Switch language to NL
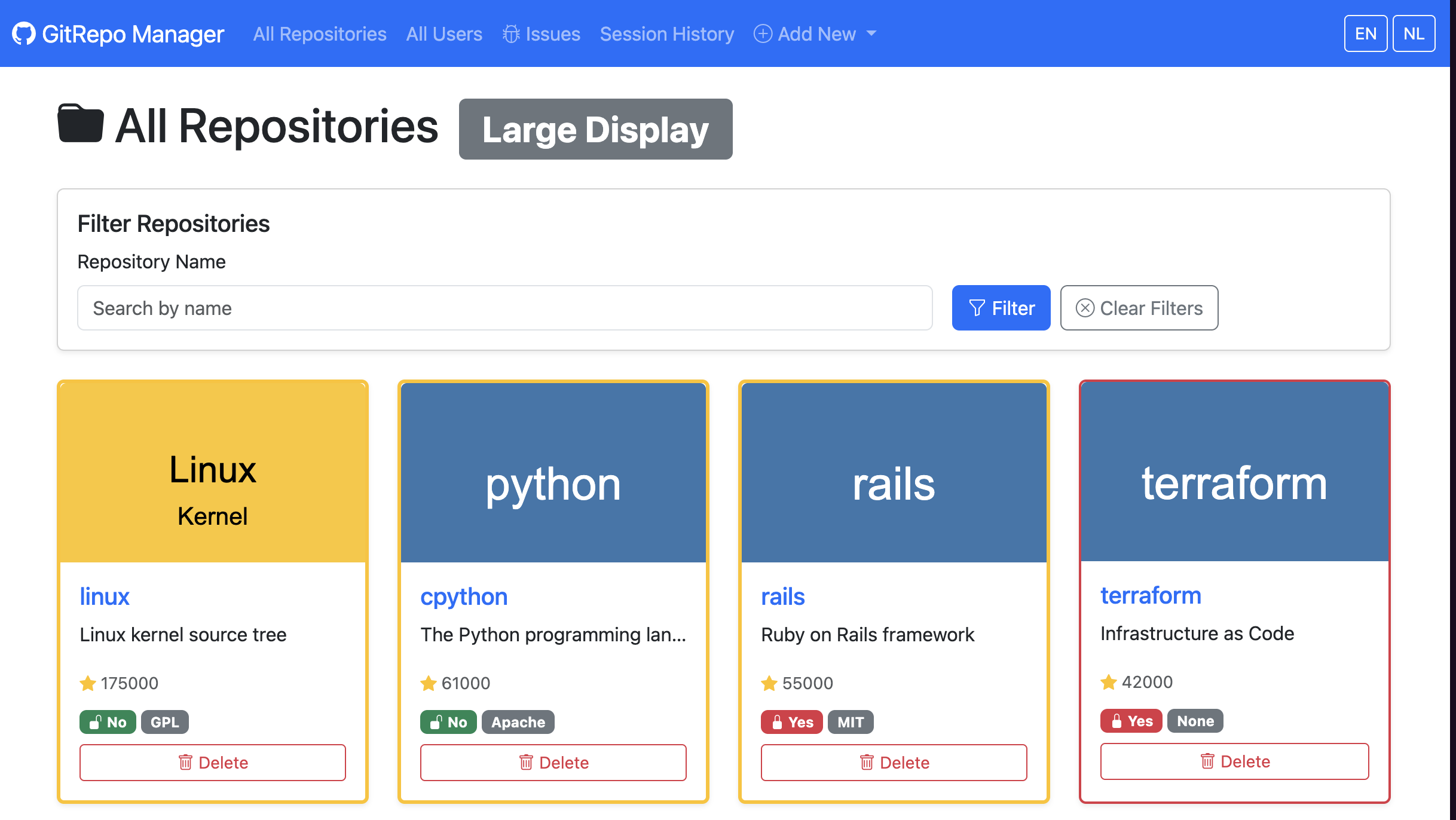1456x820 pixels. [1414, 33]
